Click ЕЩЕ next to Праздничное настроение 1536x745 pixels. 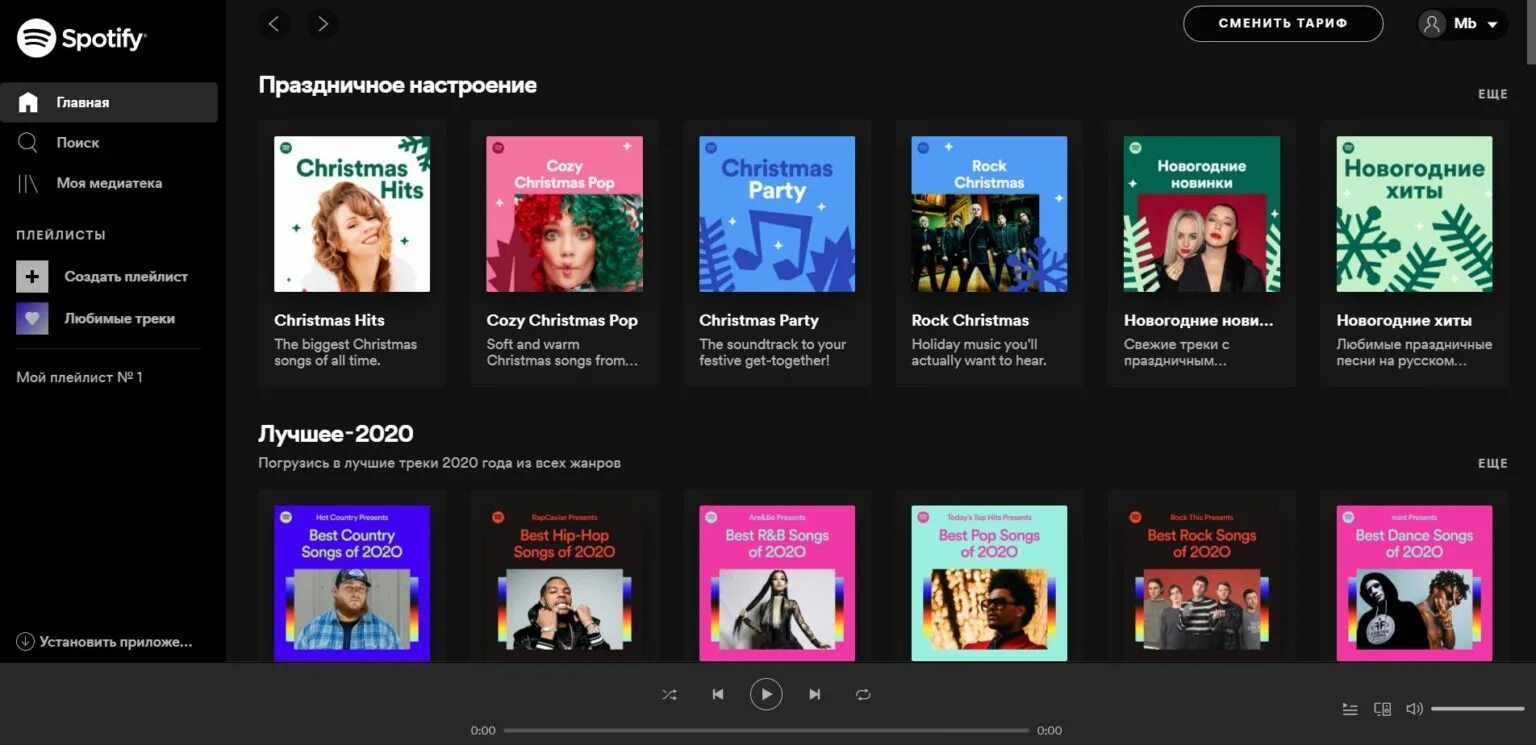1493,94
